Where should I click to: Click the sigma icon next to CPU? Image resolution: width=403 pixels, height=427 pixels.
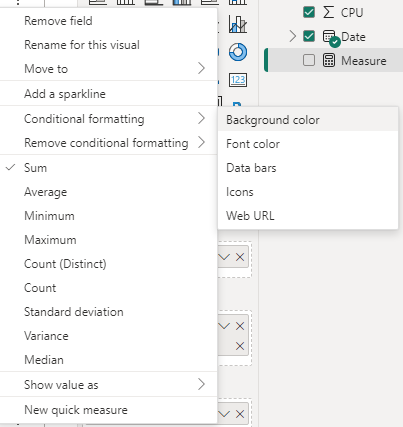(x=329, y=13)
